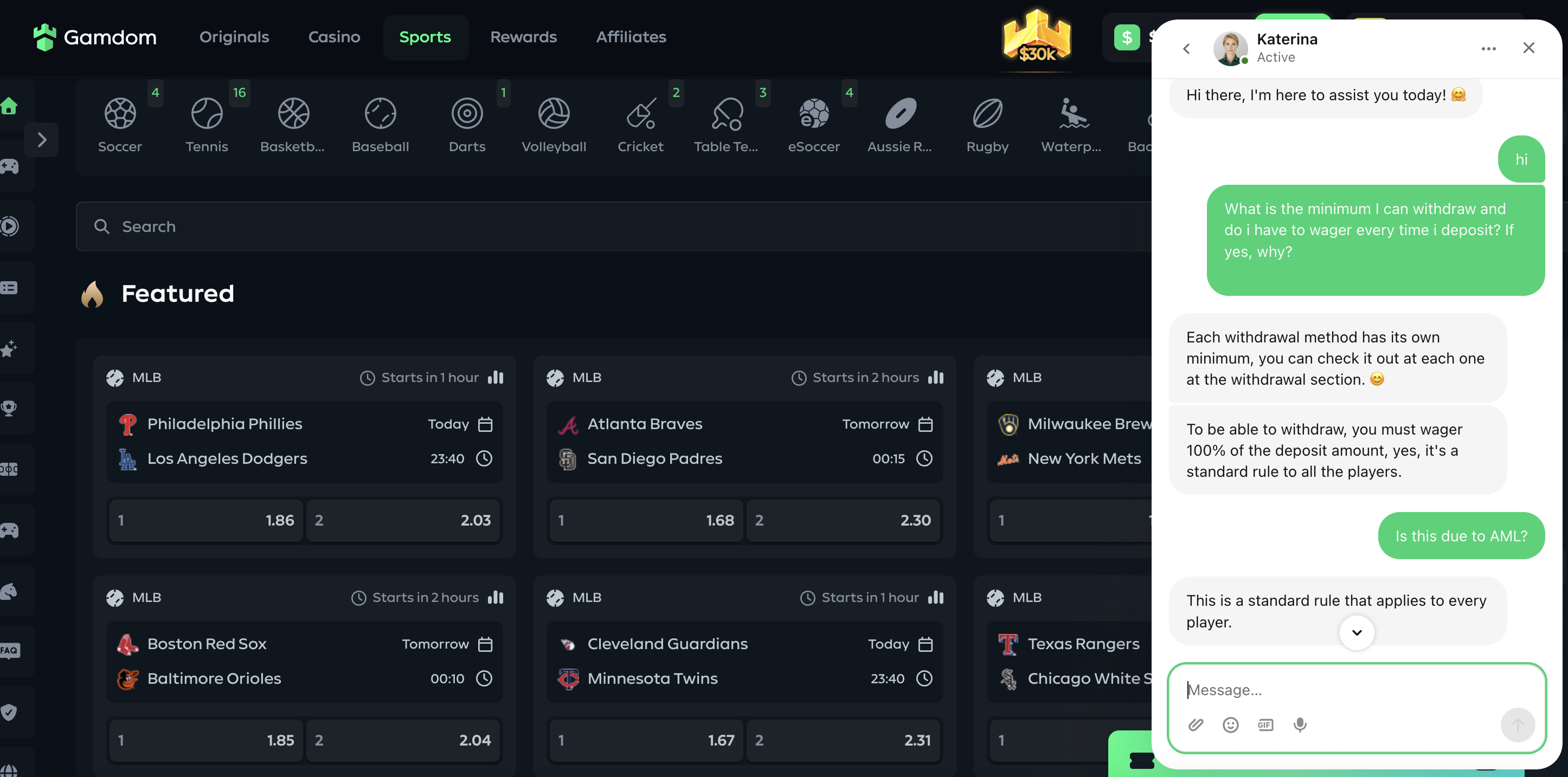The image size is (1568, 777).
Task: Open the Rugby sport category
Action: 987,126
